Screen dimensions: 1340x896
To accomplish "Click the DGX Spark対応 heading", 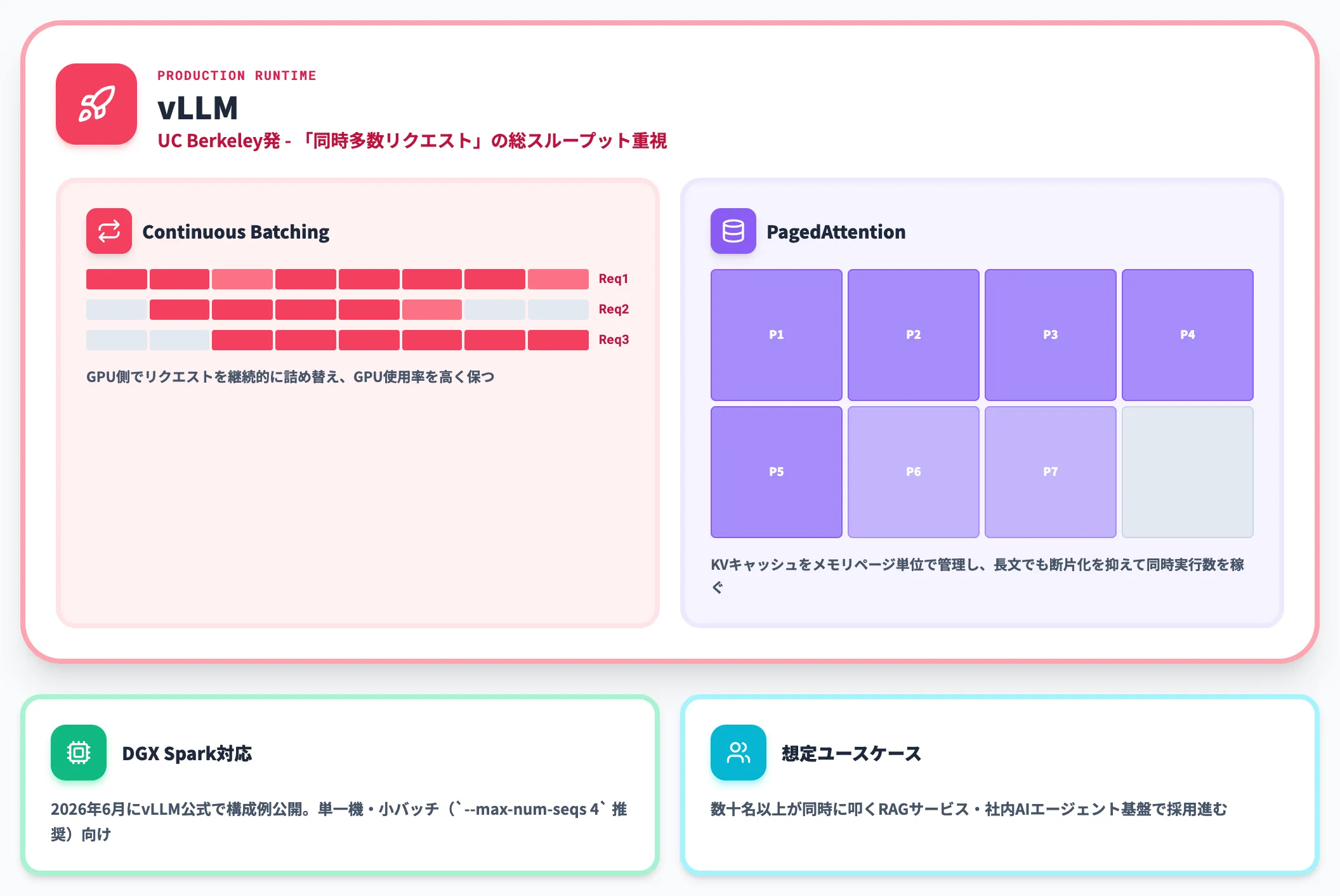I will coord(187,753).
